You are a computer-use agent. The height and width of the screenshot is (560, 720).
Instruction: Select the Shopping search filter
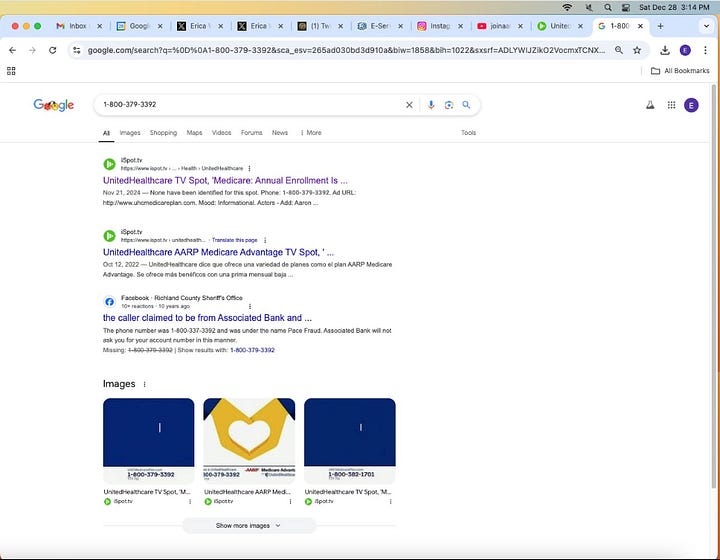[163, 133]
